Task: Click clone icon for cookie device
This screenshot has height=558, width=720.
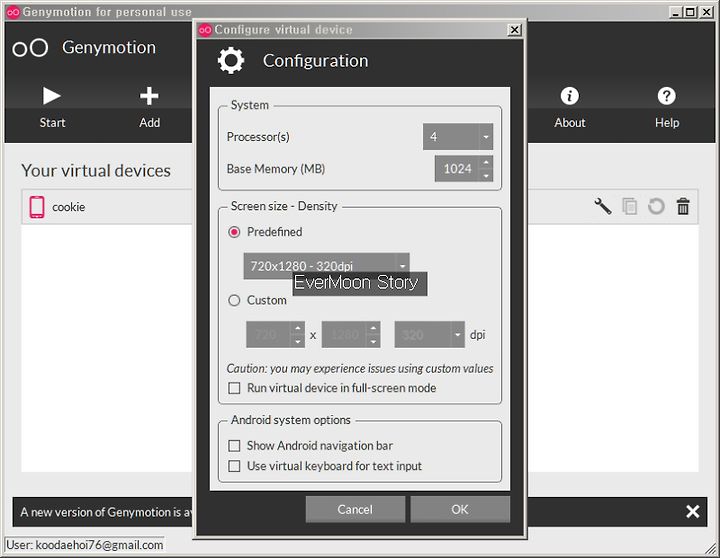Action: (630, 206)
